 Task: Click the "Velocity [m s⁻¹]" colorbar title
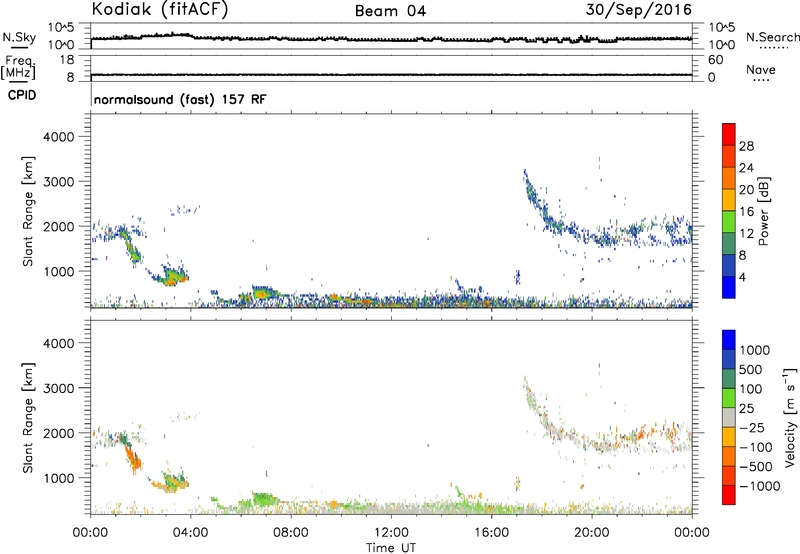[790, 417]
